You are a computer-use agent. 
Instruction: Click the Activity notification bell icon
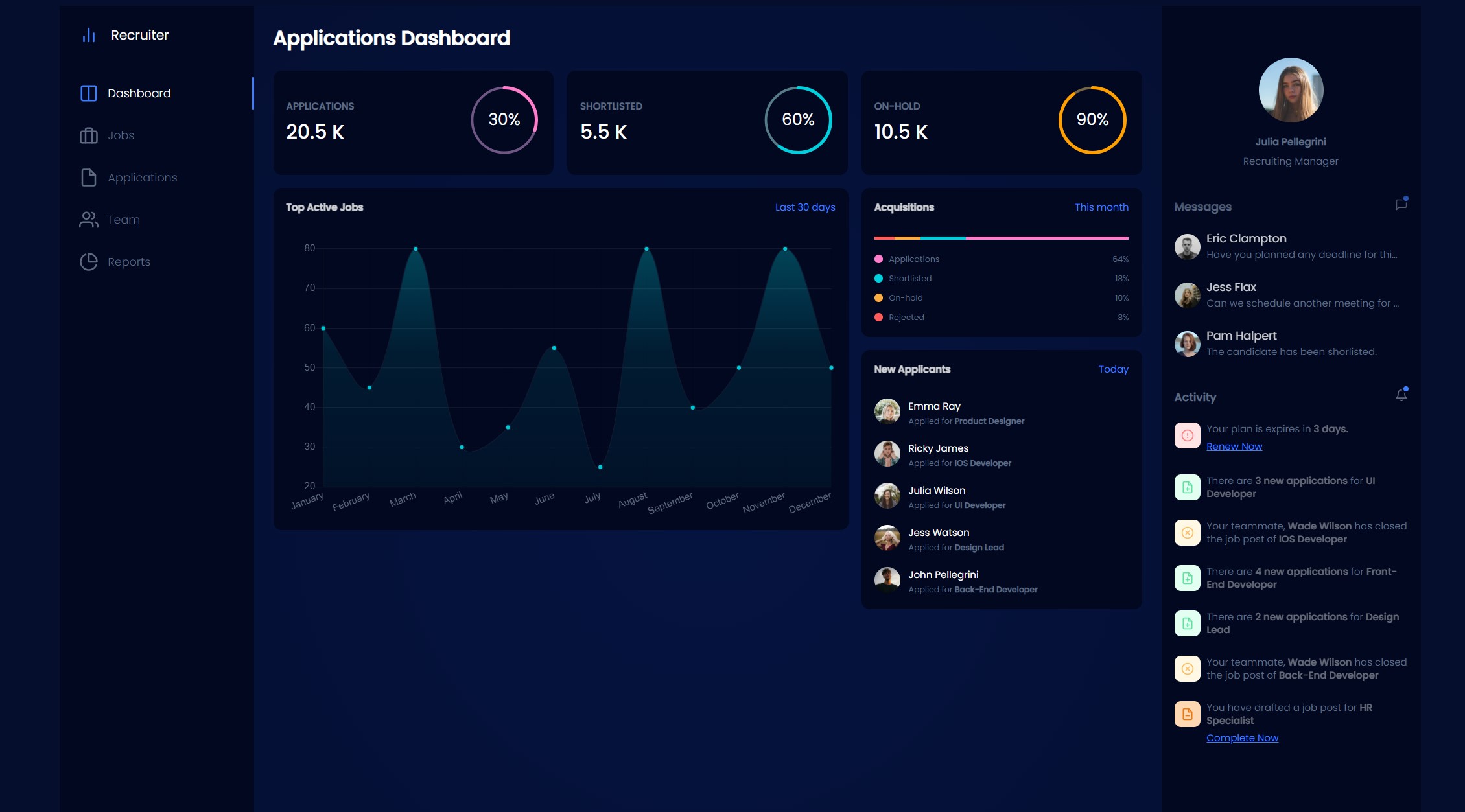(1401, 395)
